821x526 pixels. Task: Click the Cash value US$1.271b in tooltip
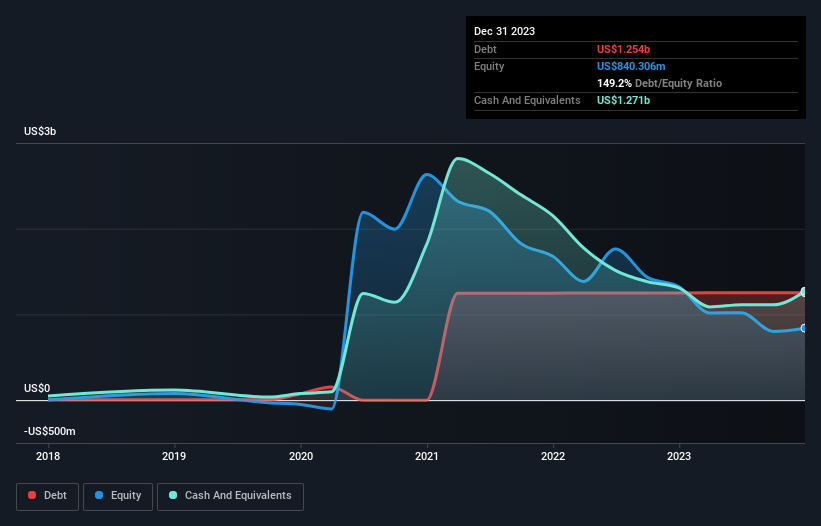tap(623, 100)
